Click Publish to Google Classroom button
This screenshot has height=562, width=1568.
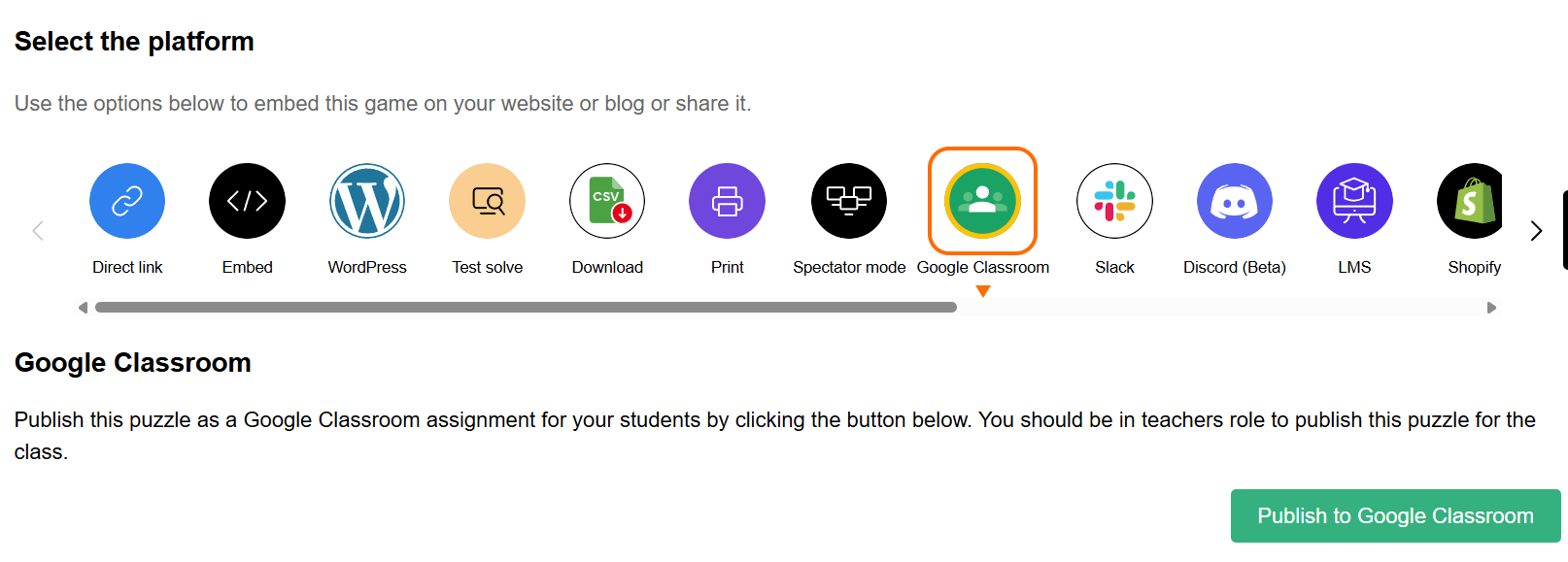[1395, 516]
